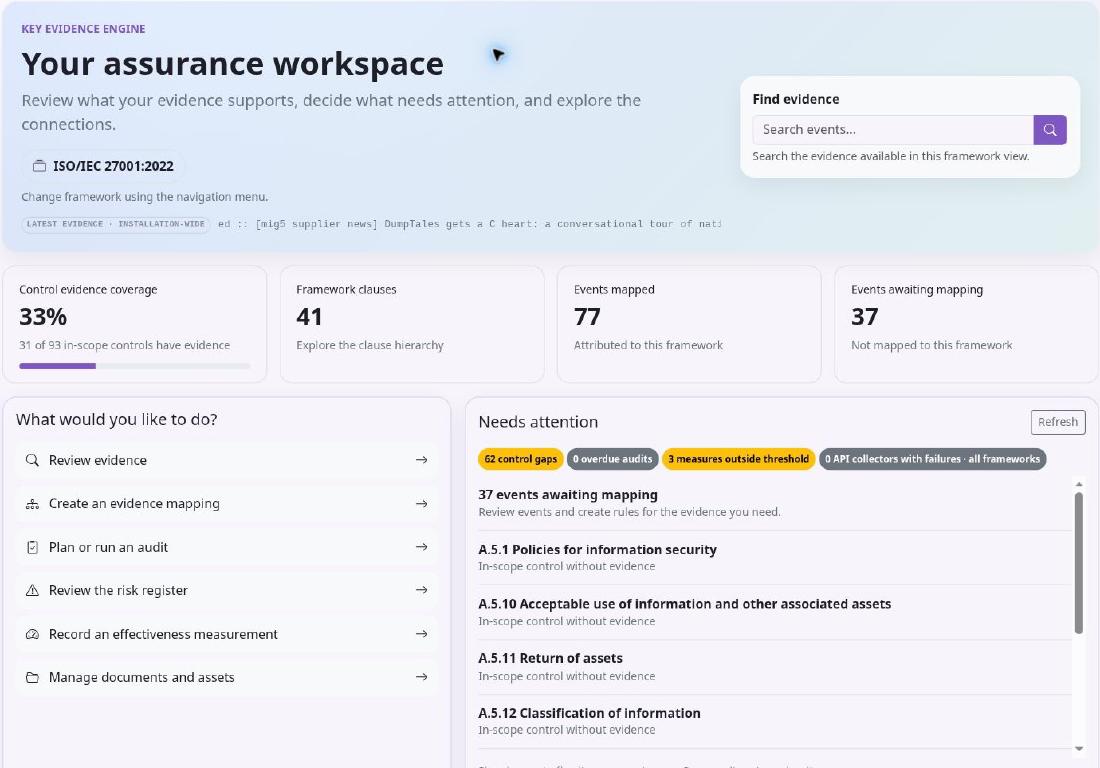Click the 0 API collectors with failures badge
This screenshot has height=768, width=1100.
tap(932, 459)
